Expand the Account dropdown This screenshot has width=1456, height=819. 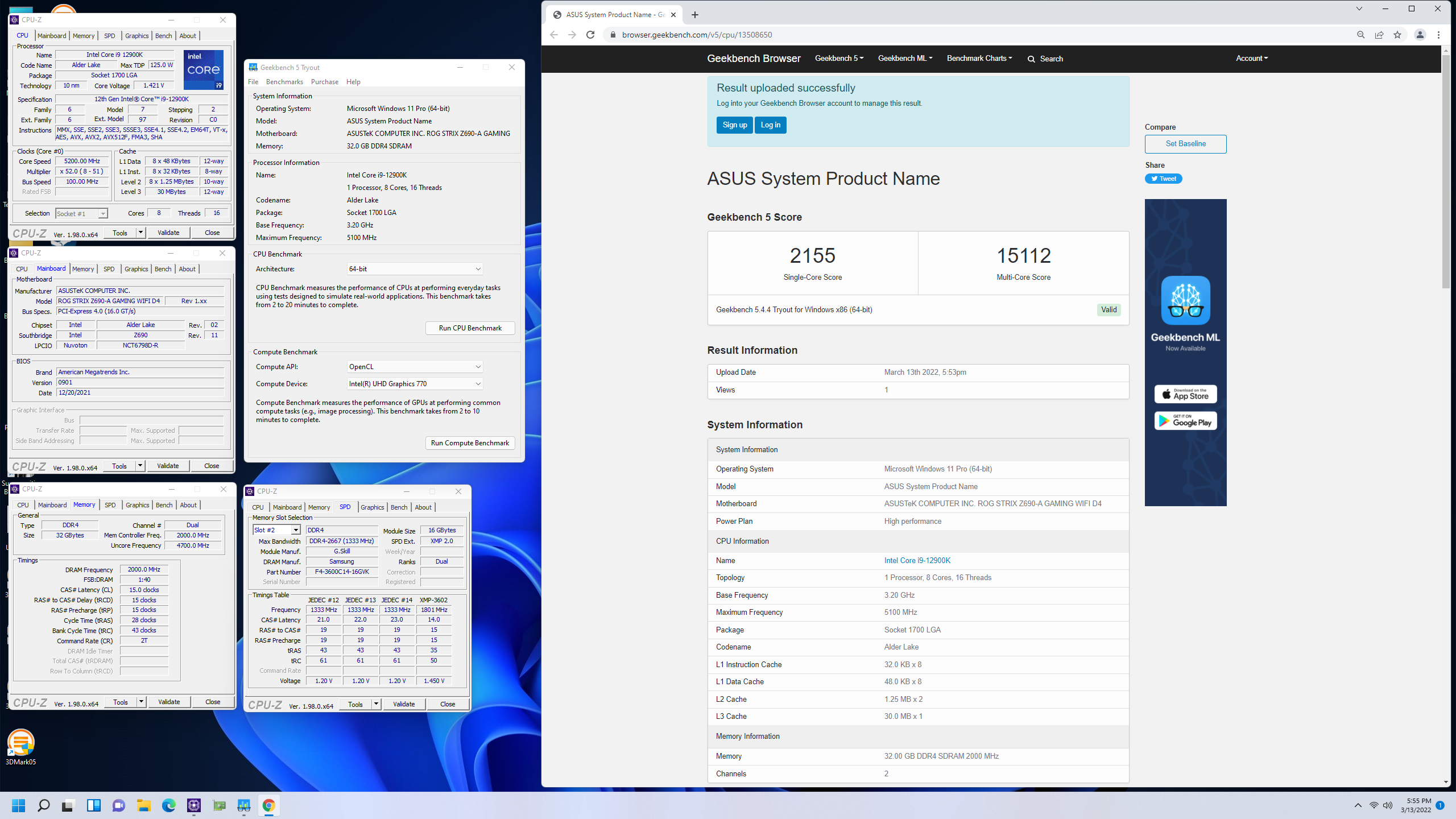click(x=1252, y=58)
